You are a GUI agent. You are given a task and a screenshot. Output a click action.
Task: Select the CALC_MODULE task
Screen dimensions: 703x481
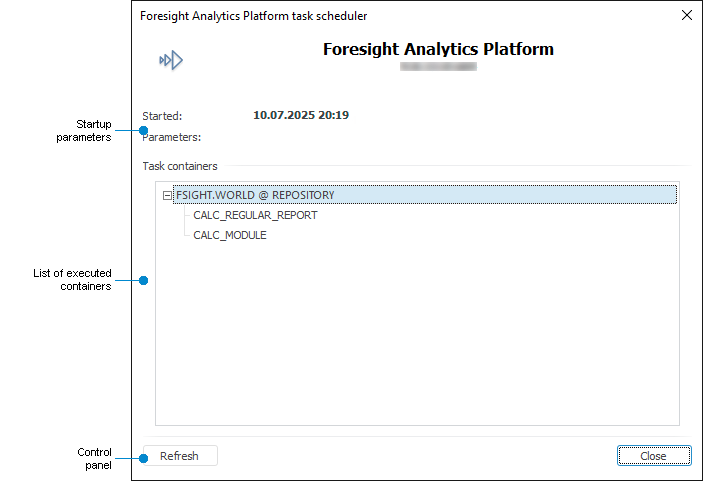(230, 235)
